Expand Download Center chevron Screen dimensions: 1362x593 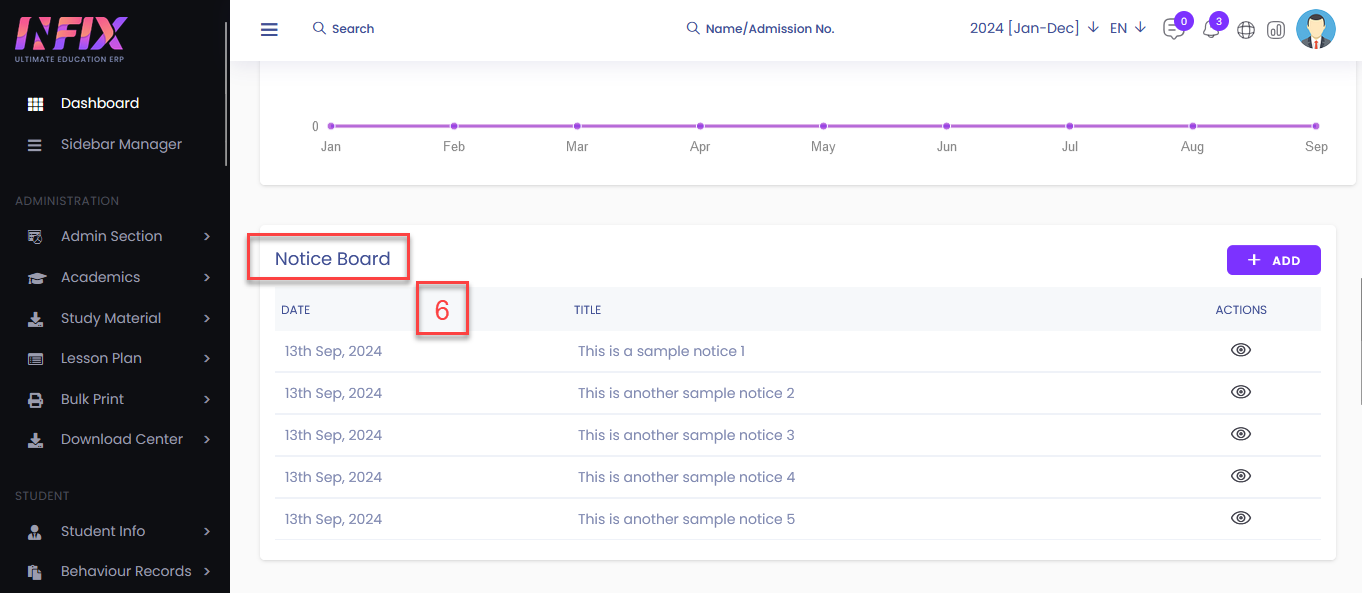pyautogui.click(x=207, y=439)
